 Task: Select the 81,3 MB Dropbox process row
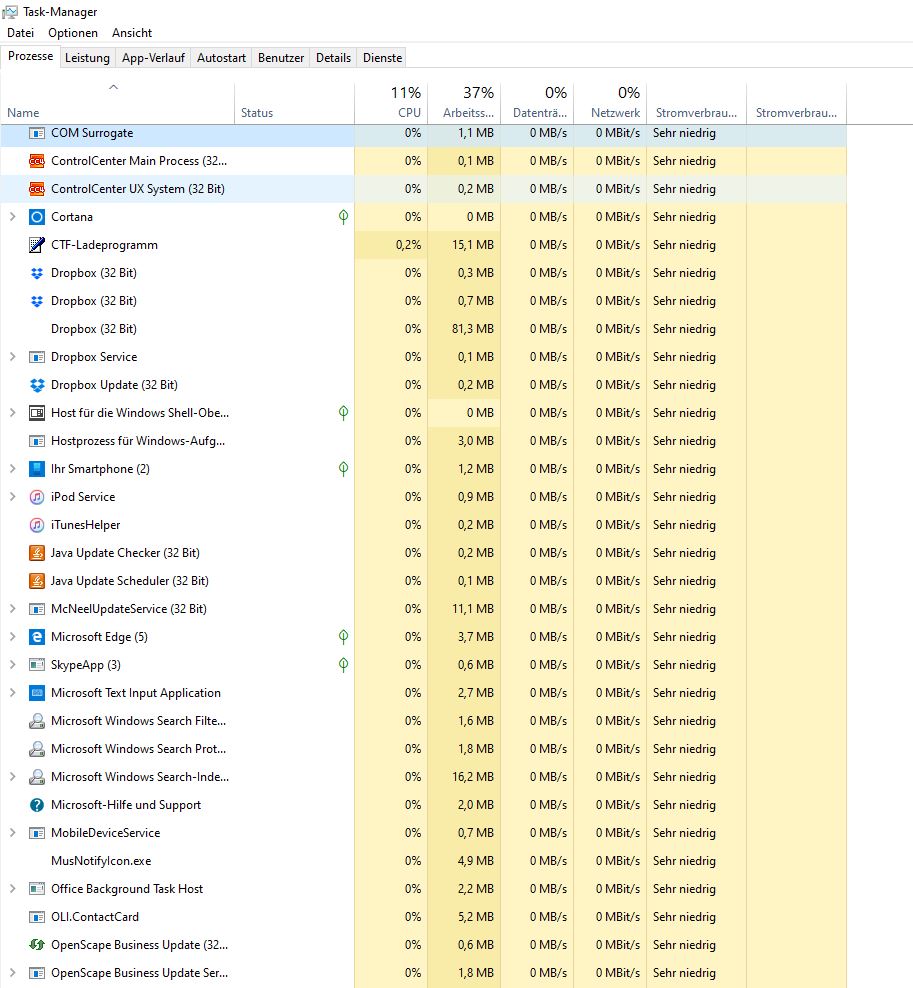click(x=423, y=328)
